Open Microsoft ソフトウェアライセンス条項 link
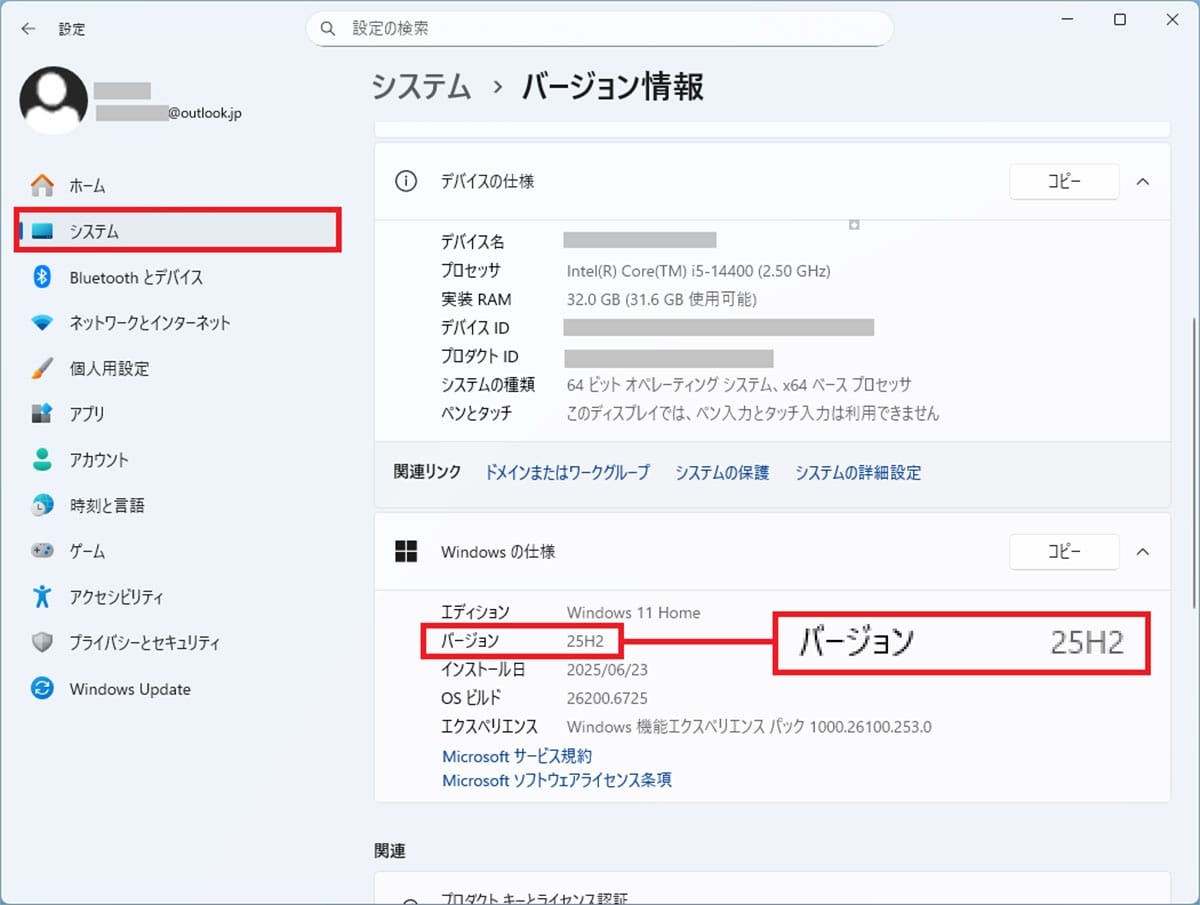Viewport: 1200px width, 905px height. [x=557, y=780]
